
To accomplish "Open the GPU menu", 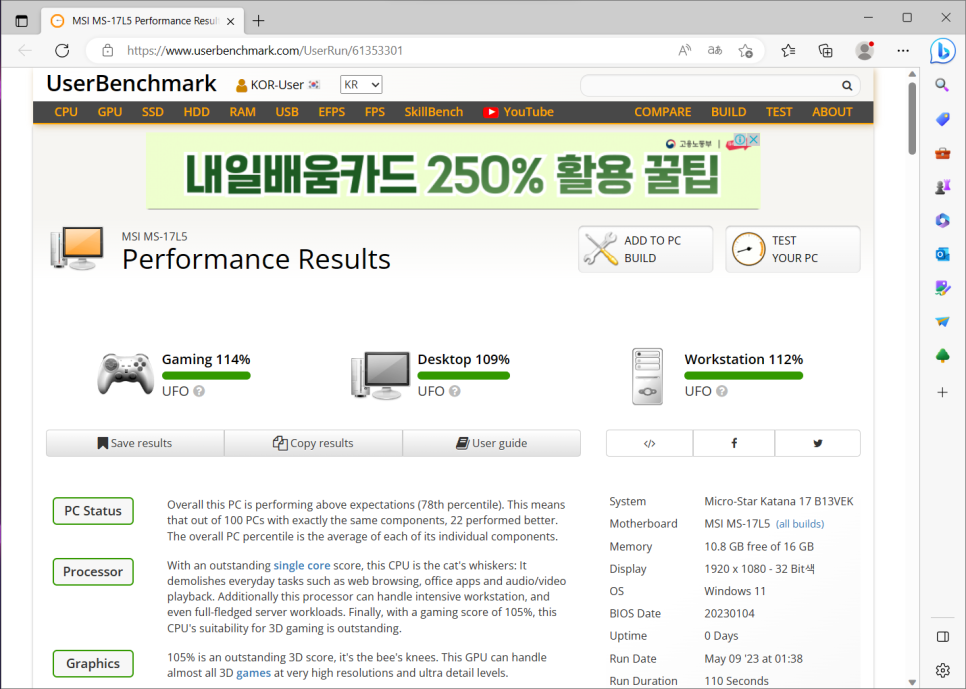I will pyautogui.click(x=110, y=112).
